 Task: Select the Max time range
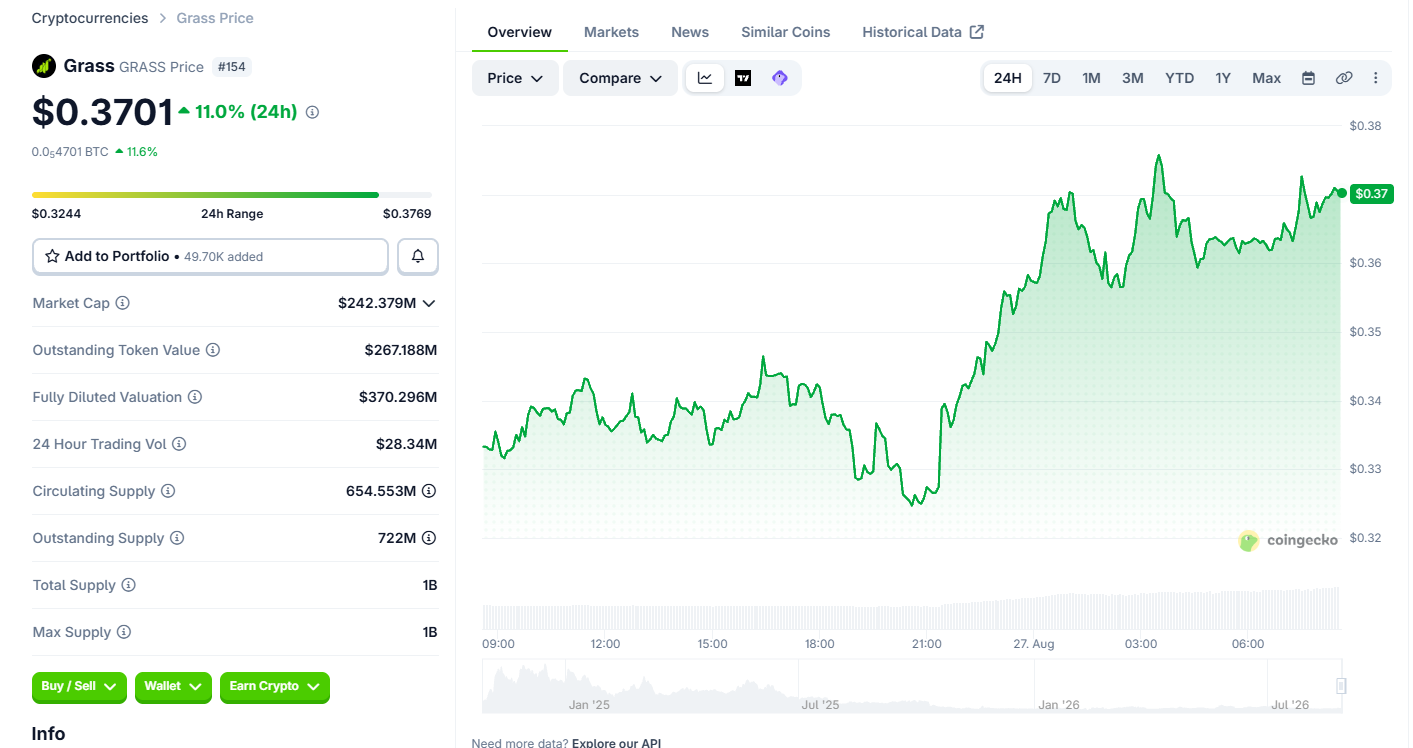coord(1266,78)
